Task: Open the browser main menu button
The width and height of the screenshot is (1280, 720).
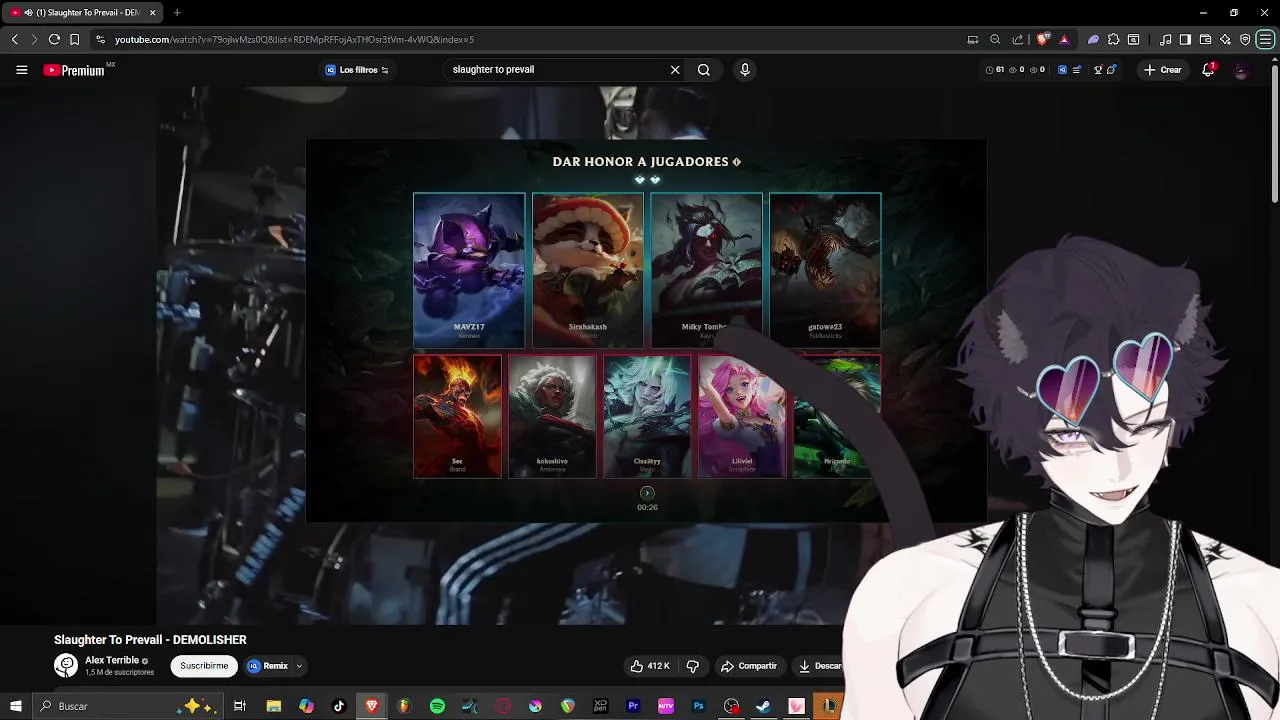Action: pyautogui.click(x=1265, y=39)
